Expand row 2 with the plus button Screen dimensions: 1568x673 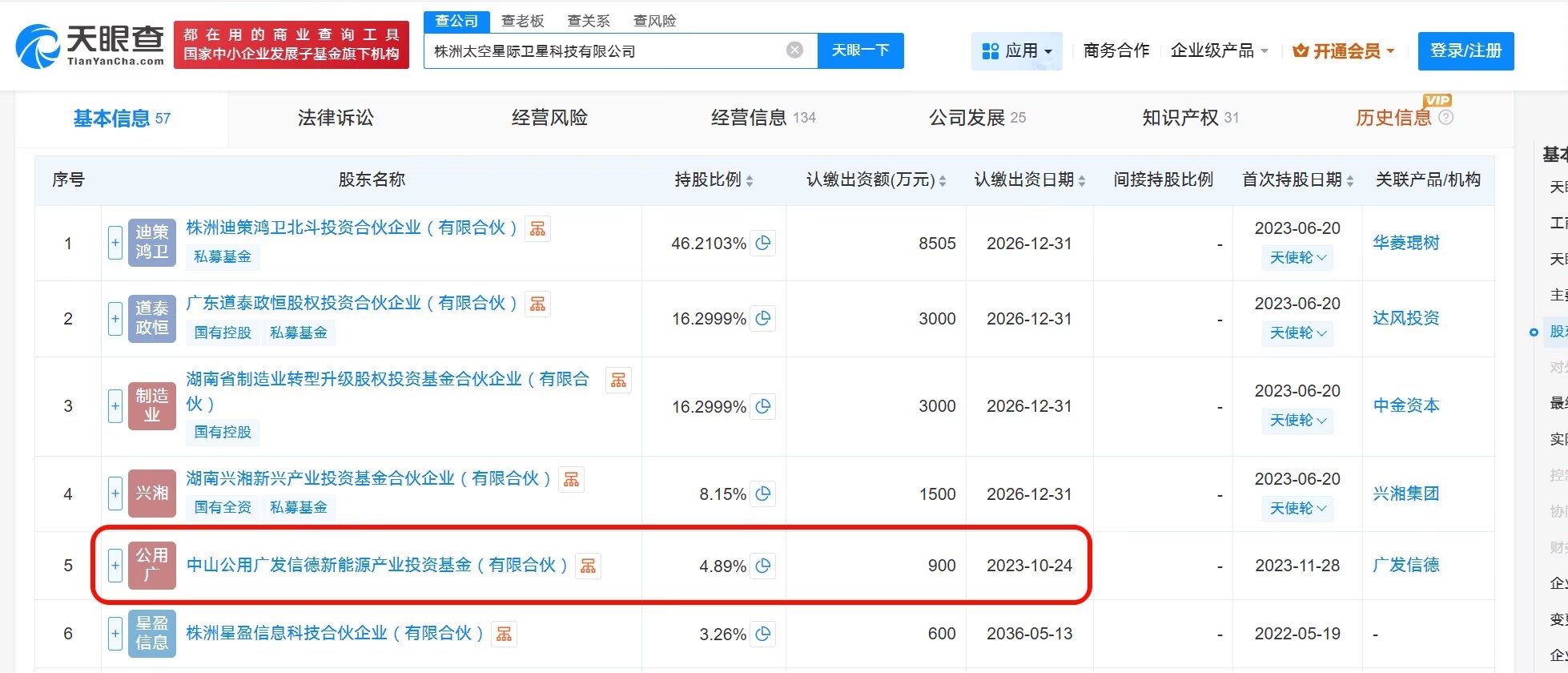[x=115, y=318]
